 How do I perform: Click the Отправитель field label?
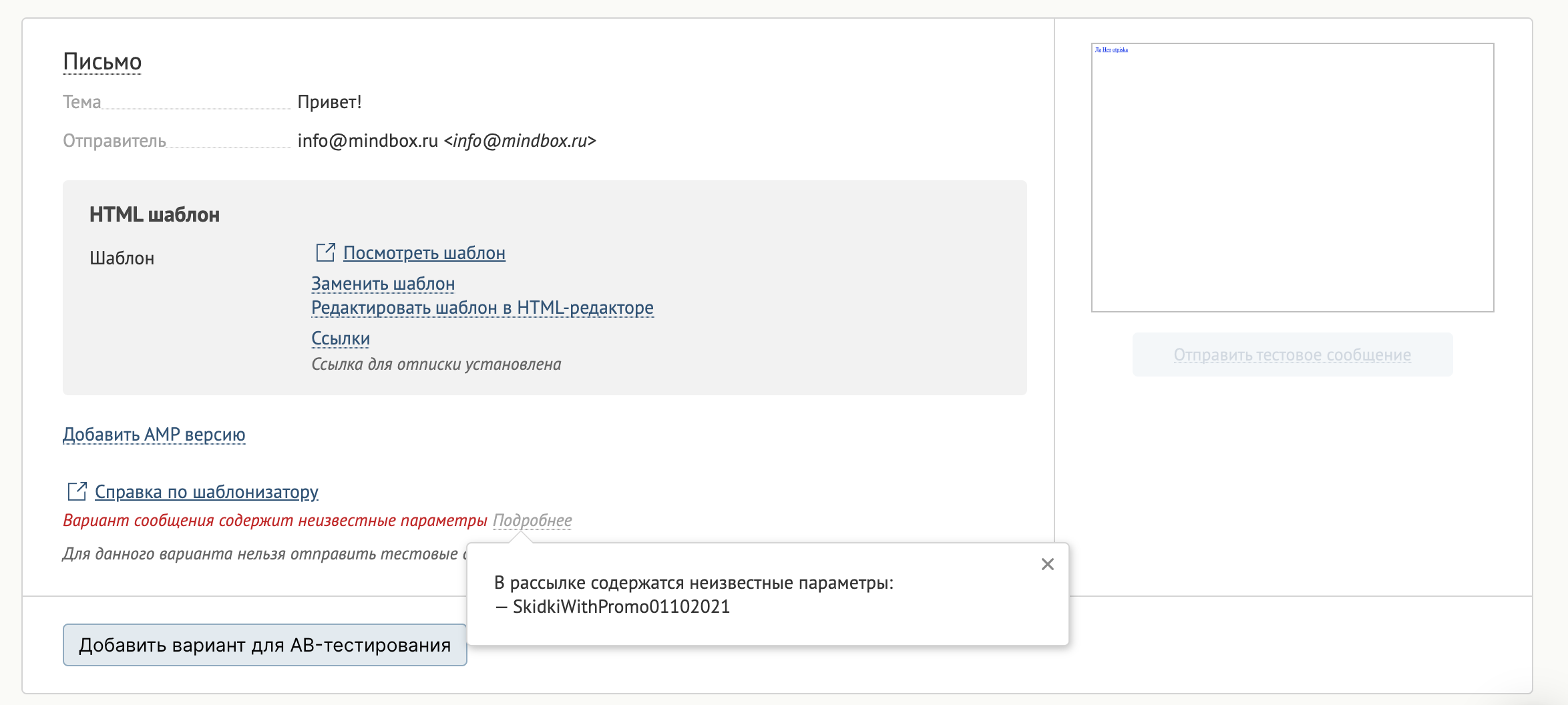click(x=114, y=141)
